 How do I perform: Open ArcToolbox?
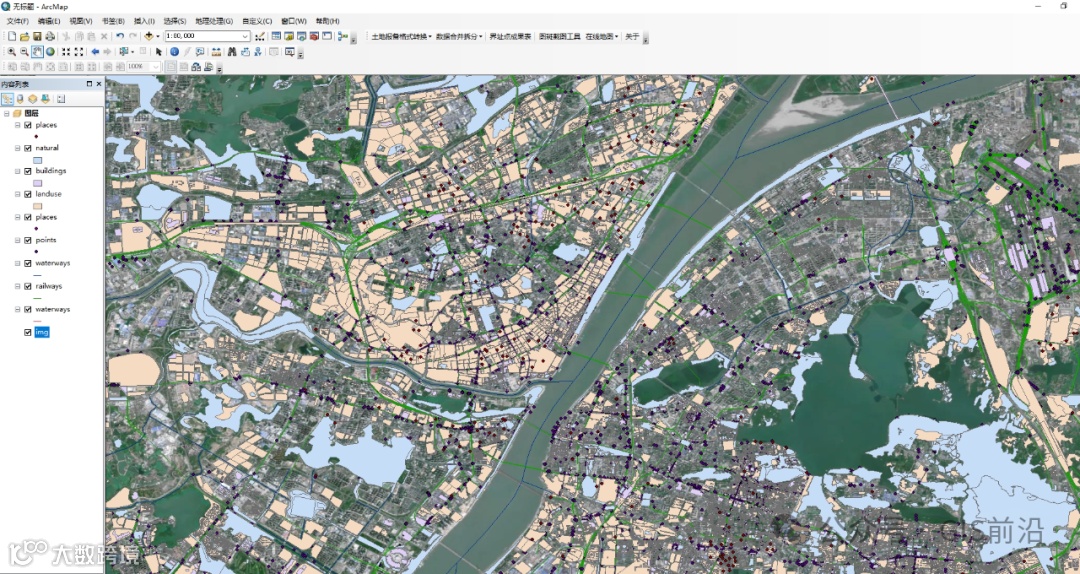314,36
